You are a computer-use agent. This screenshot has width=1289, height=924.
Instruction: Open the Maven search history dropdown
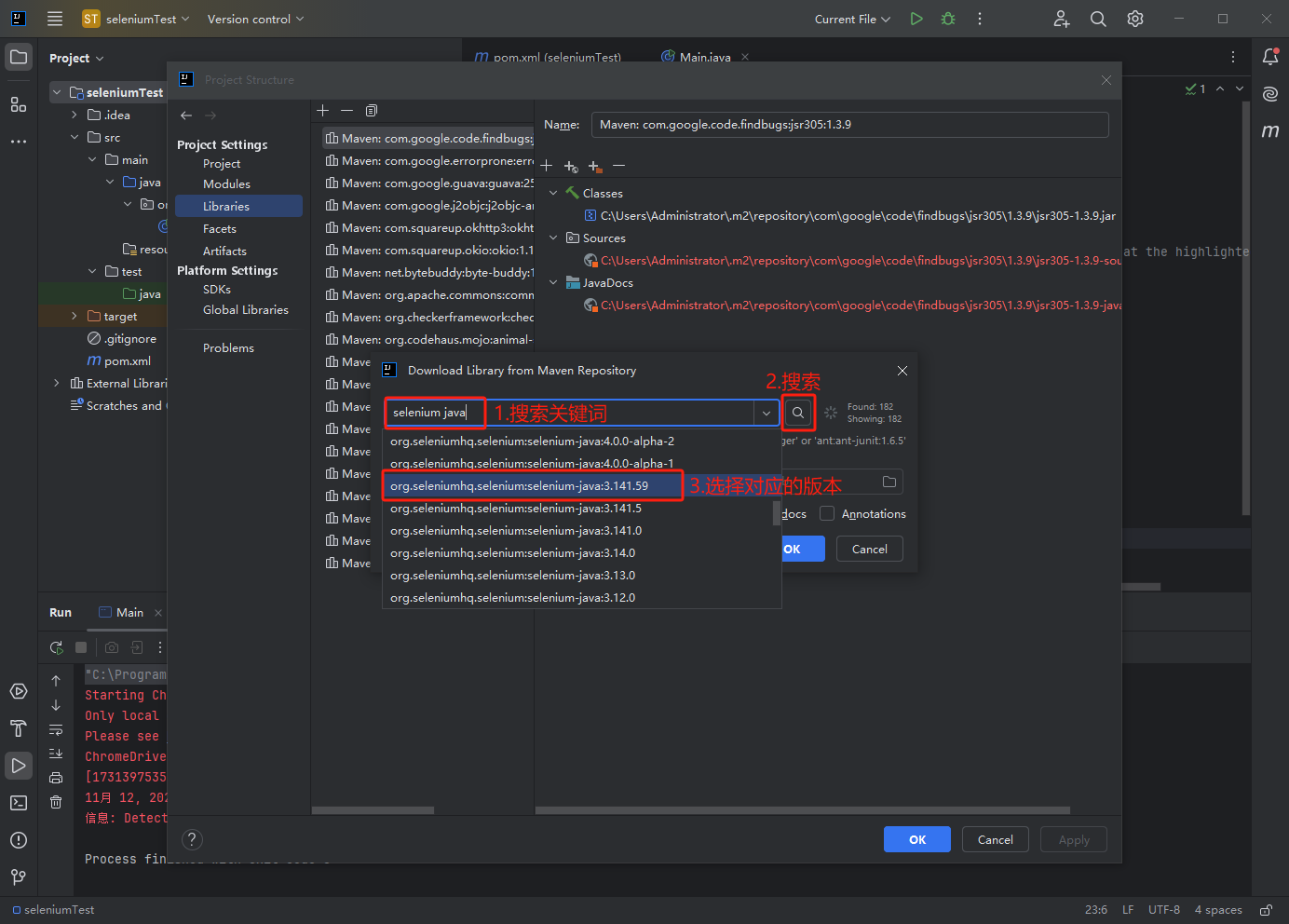(767, 413)
